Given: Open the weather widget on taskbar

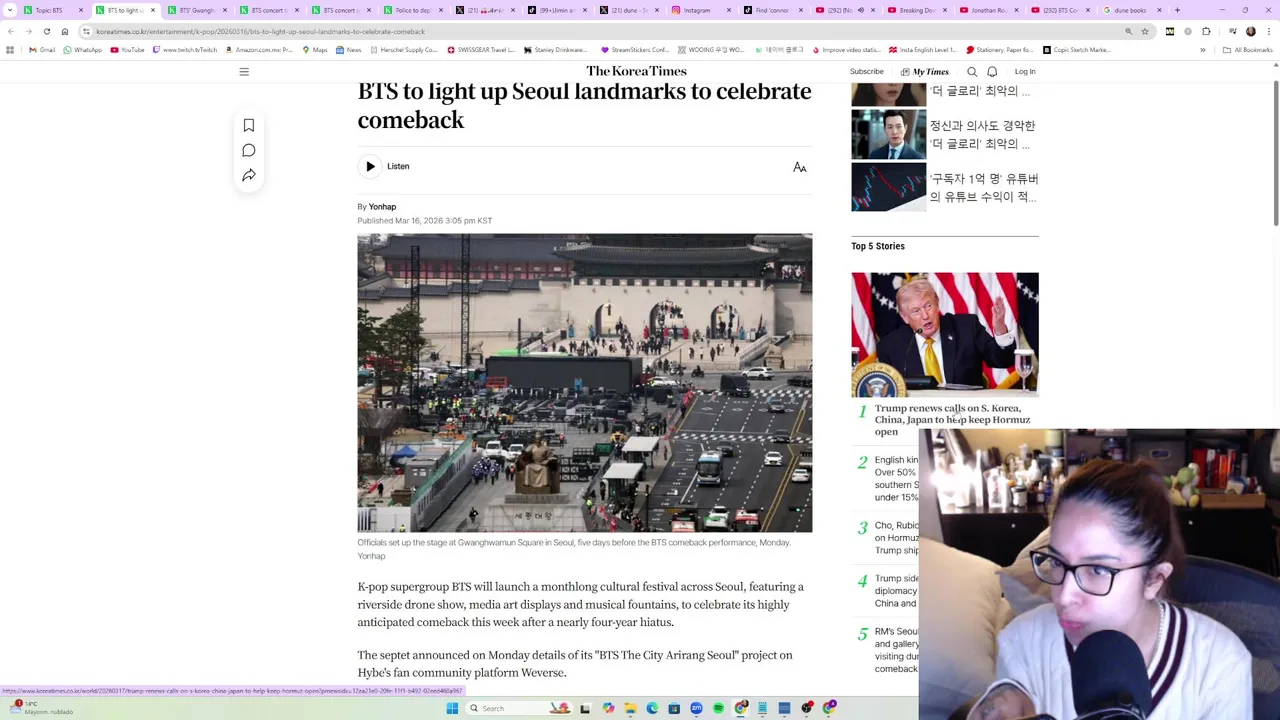Looking at the screenshot, I should point(40,708).
